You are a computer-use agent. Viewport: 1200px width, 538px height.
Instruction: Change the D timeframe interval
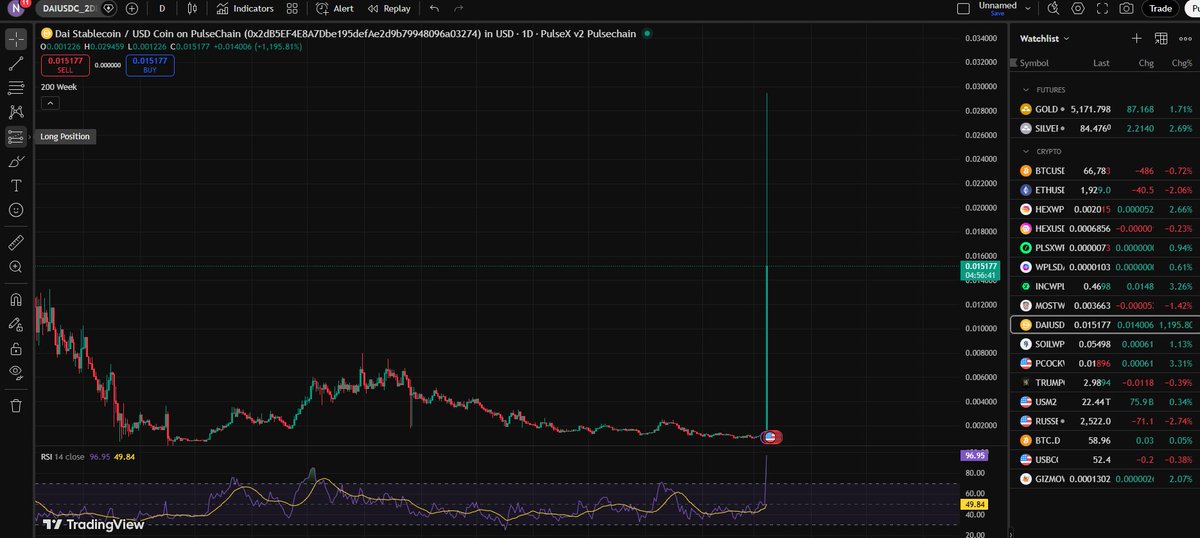(x=162, y=8)
